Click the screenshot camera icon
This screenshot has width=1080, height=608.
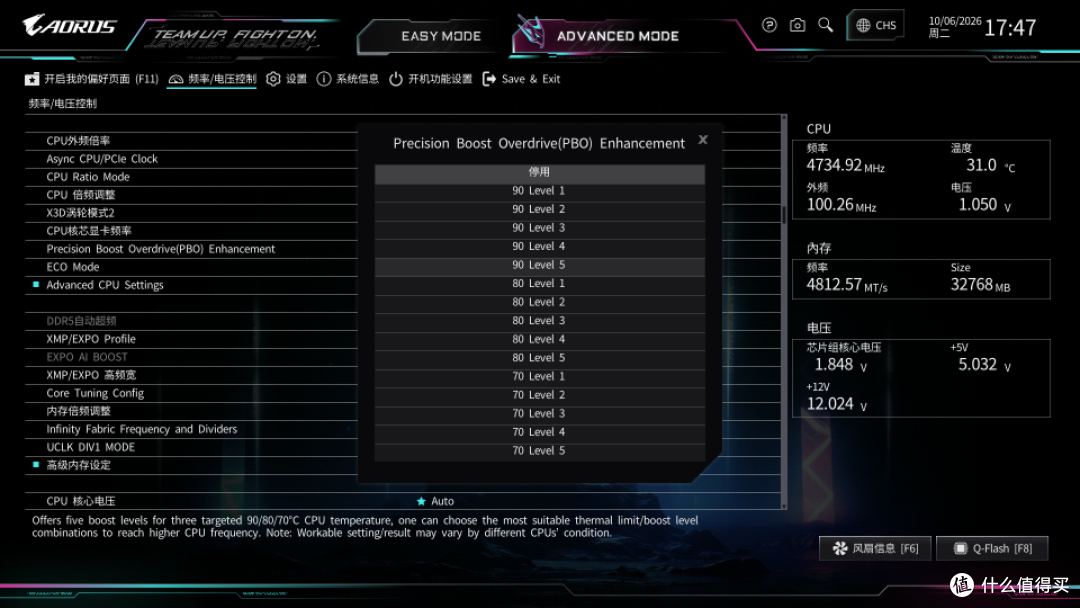(x=797, y=25)
